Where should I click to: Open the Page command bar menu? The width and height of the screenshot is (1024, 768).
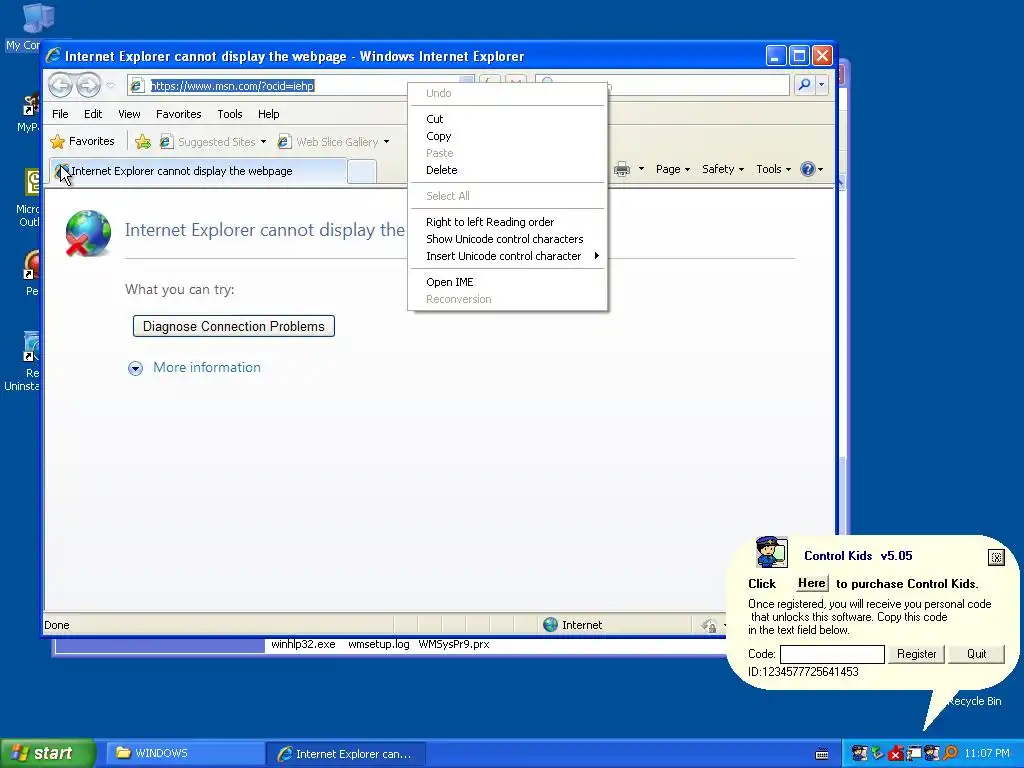(673, 169)
